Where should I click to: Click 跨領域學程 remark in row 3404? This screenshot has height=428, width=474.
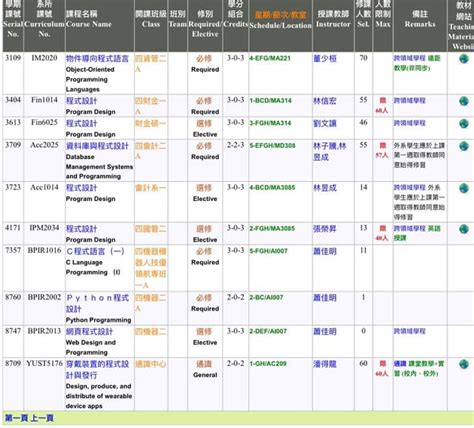point(410,100)
